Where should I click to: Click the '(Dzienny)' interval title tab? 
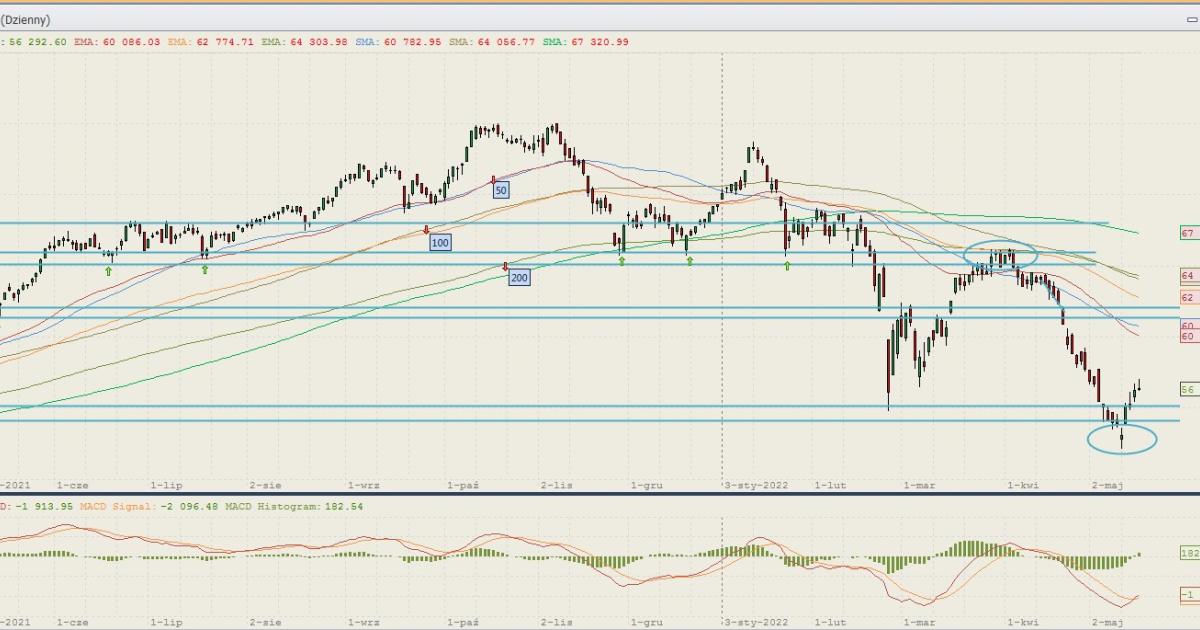click(26, 20)
